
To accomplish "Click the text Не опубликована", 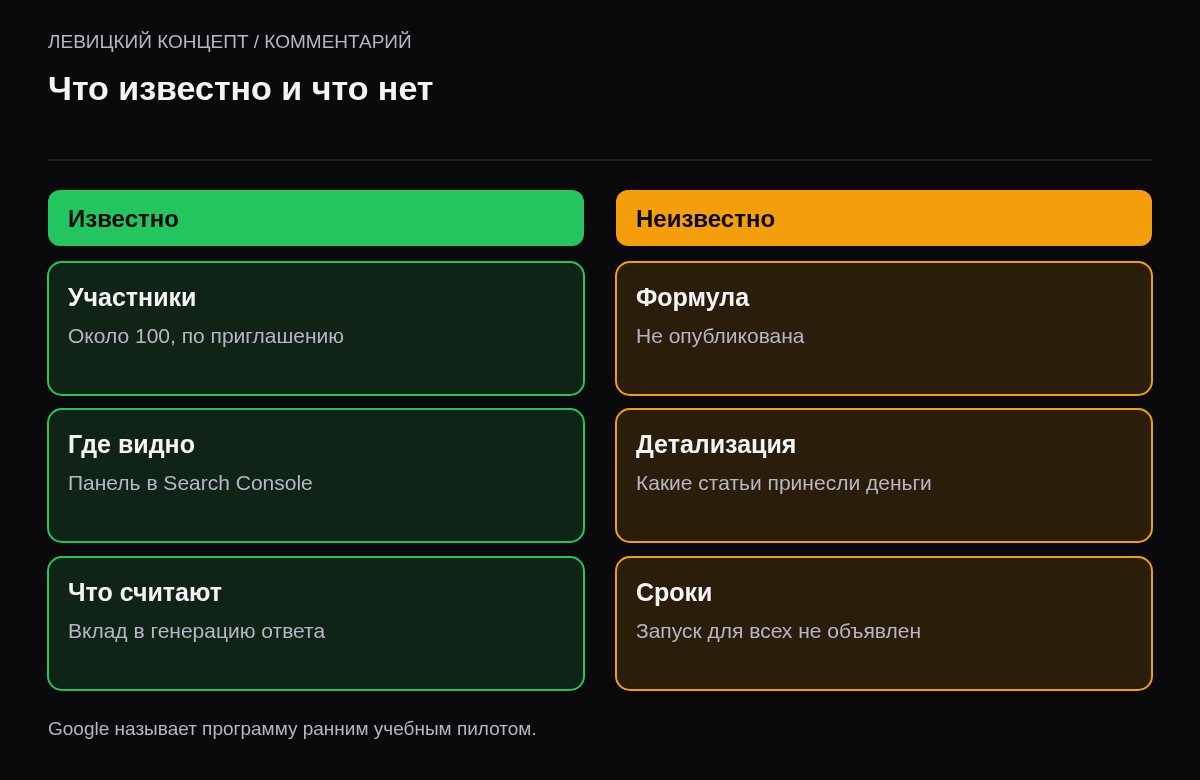I will click(x=720, y=336).
